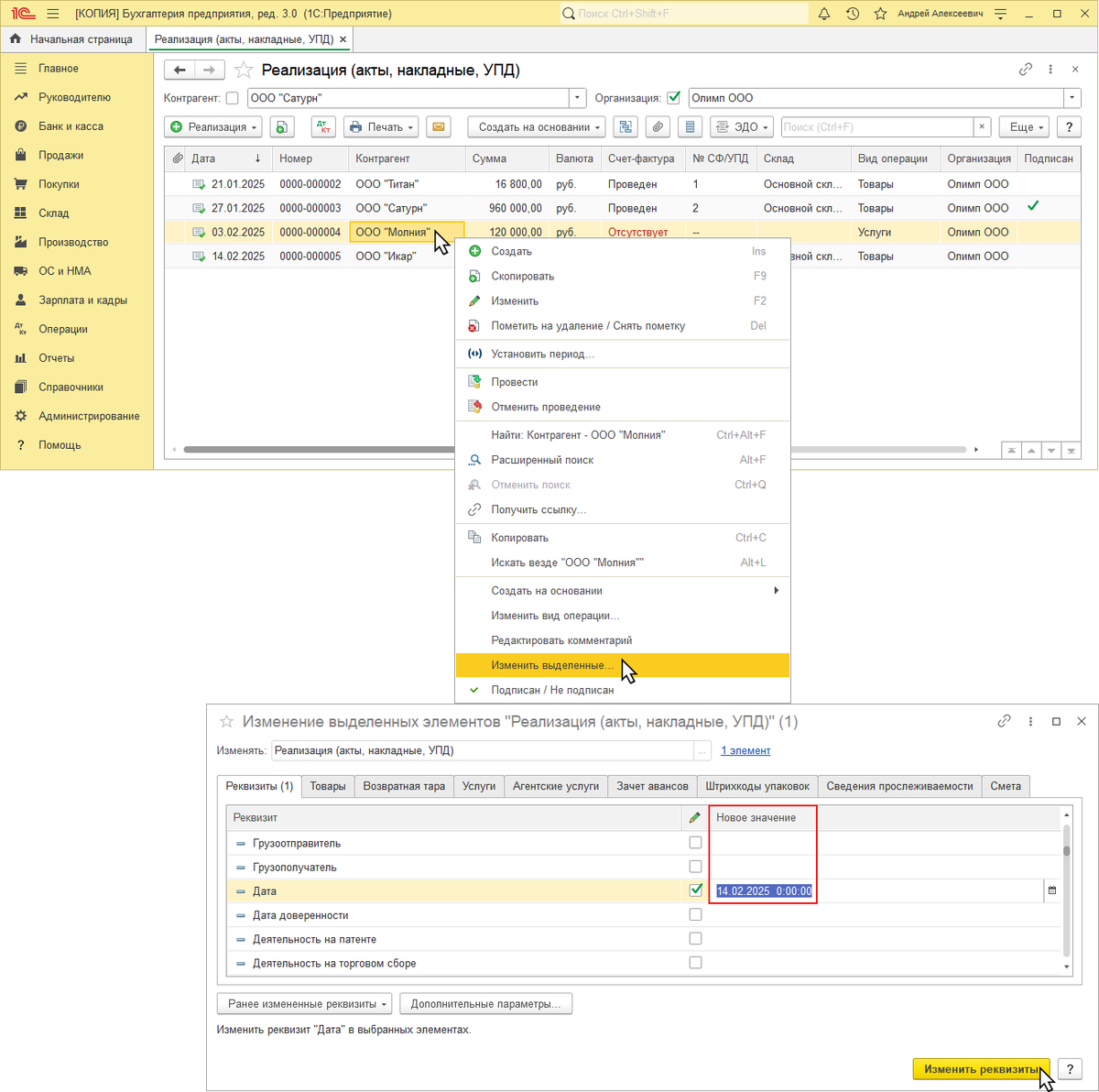Navigate forward with the right arrow
Image resolution: width=1099 pixels, height=1092 pixels.
point(210,70)
